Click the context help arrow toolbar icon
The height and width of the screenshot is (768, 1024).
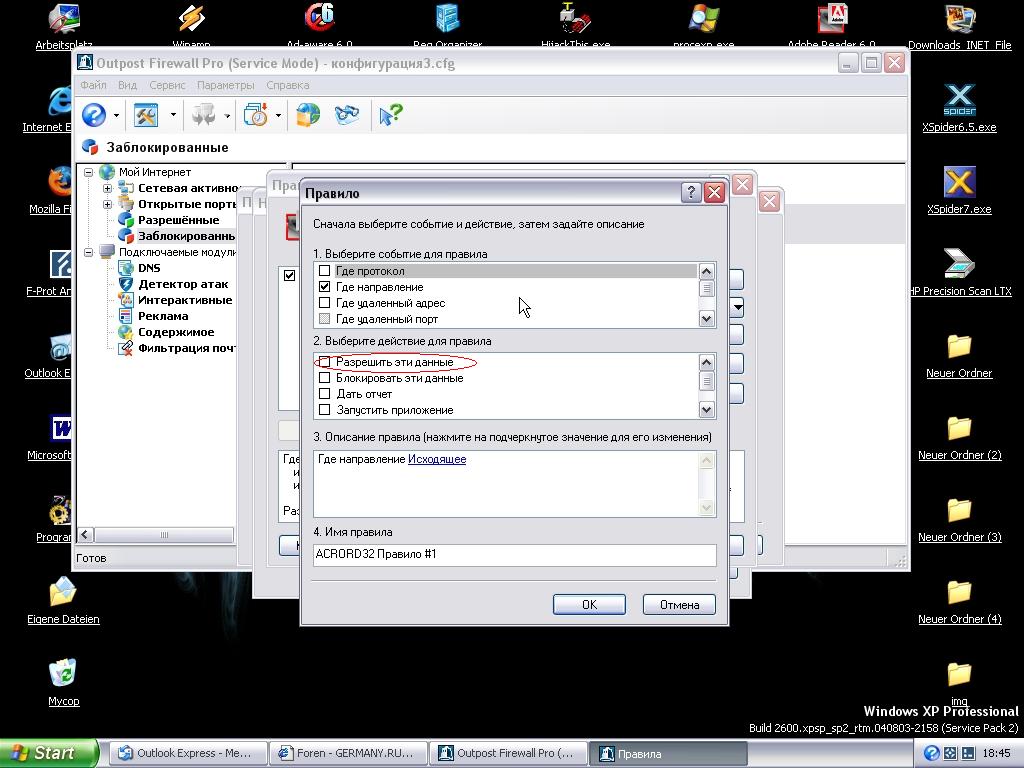point(389,116)
